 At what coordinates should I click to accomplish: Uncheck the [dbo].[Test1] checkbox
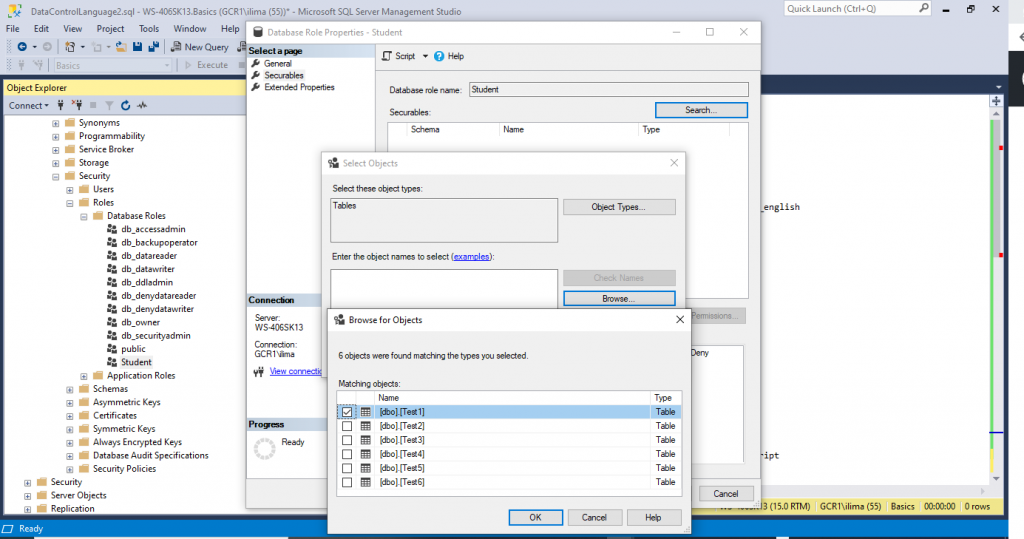[x=347, y=412]
